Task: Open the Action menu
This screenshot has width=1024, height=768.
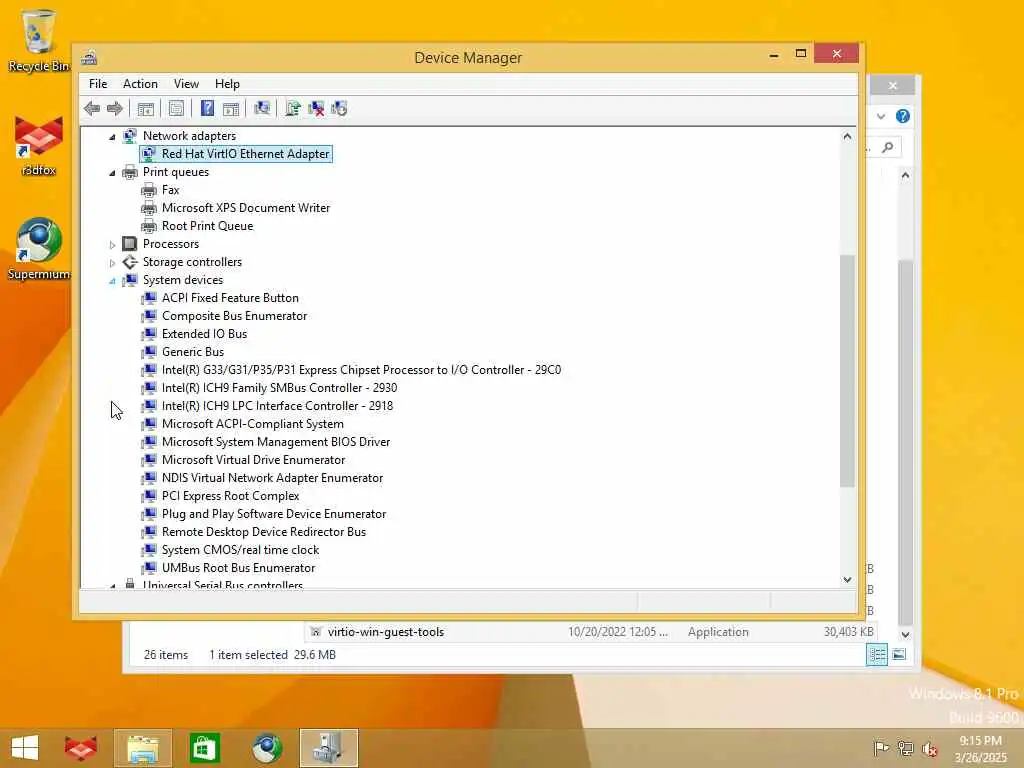Action: coord(140,84)
